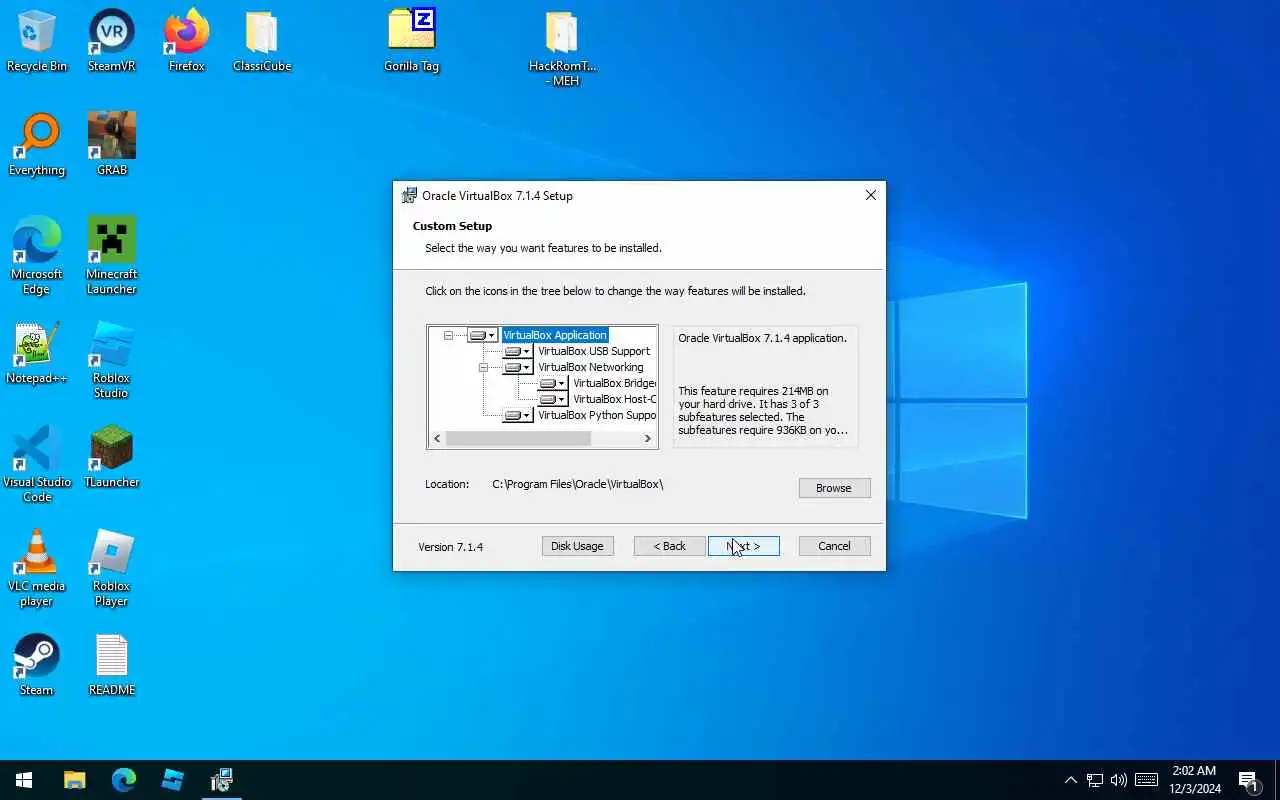Open the VirtualBox Networking feature dropdown
Screen dimensions: 1280x800
[x=517, y=367]
